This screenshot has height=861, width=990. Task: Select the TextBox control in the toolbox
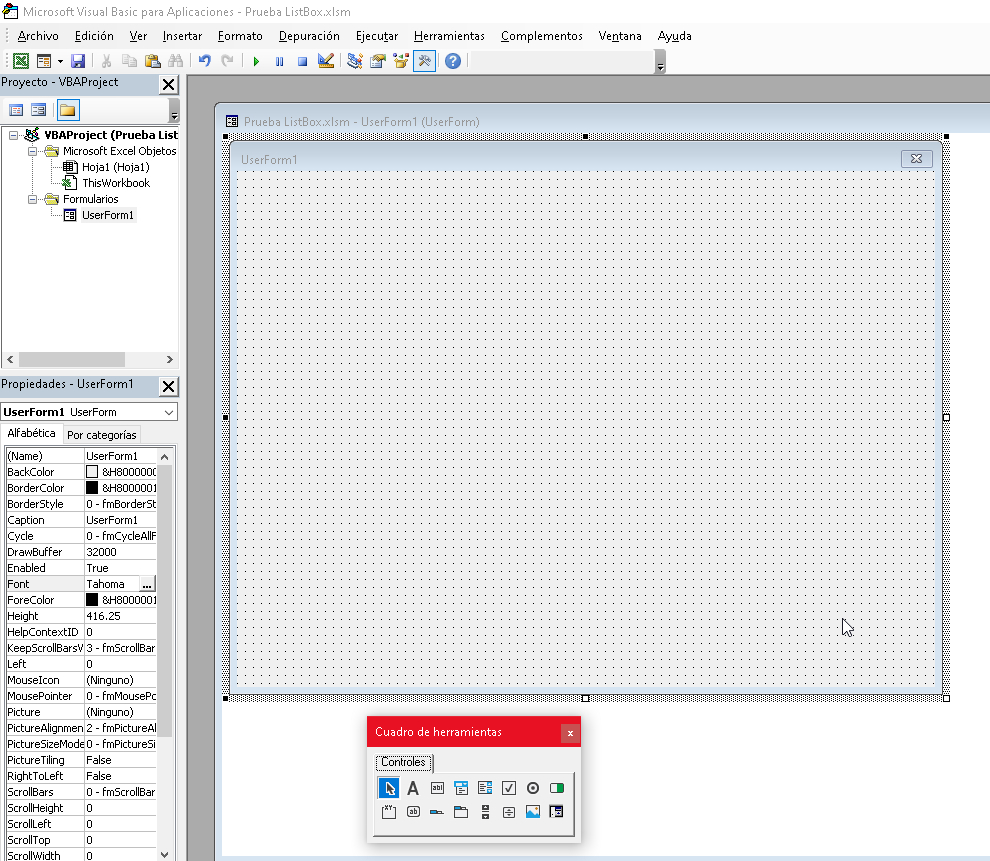436,787
